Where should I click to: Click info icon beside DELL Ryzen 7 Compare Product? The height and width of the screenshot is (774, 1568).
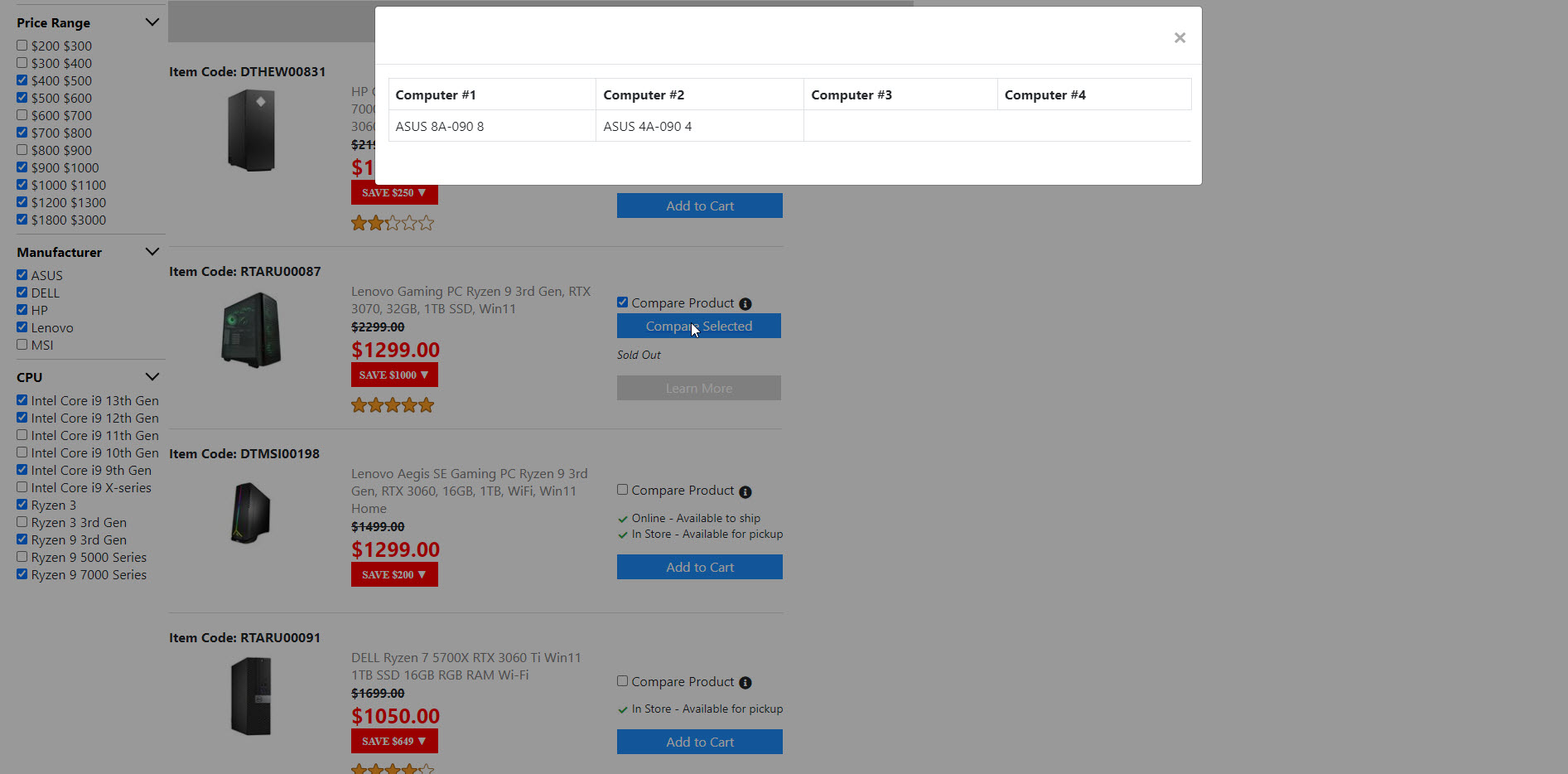click(745, 683)
